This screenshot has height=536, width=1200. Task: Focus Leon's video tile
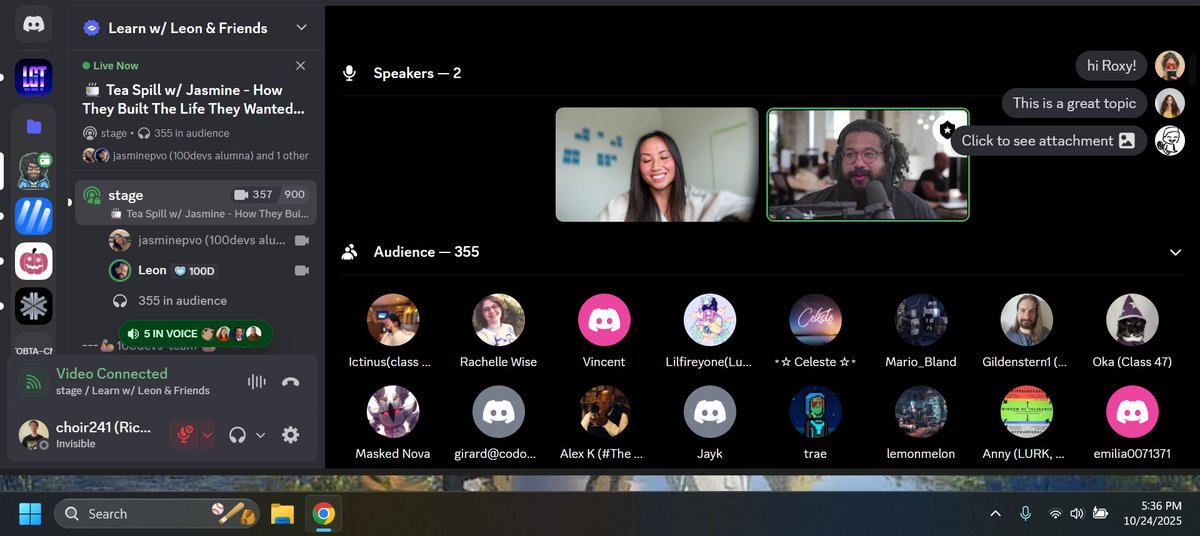tap(868, 164)
